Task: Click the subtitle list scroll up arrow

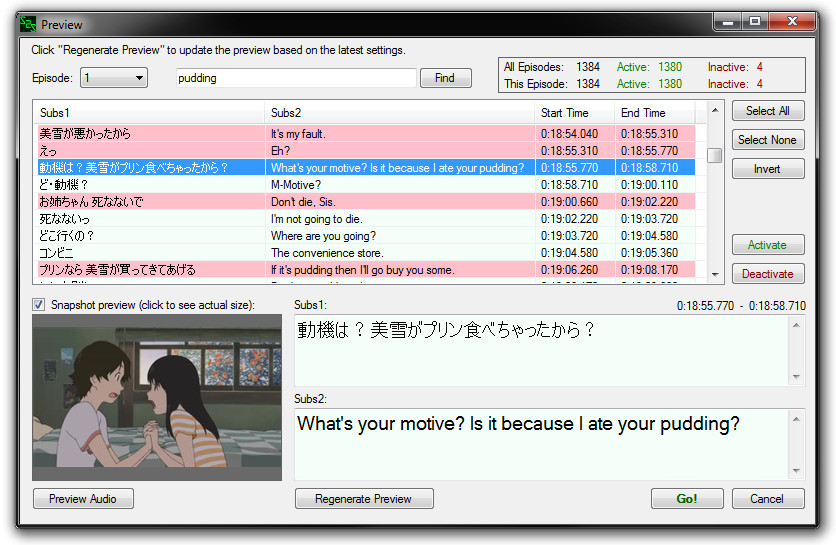Action: (x=715, y=110)
